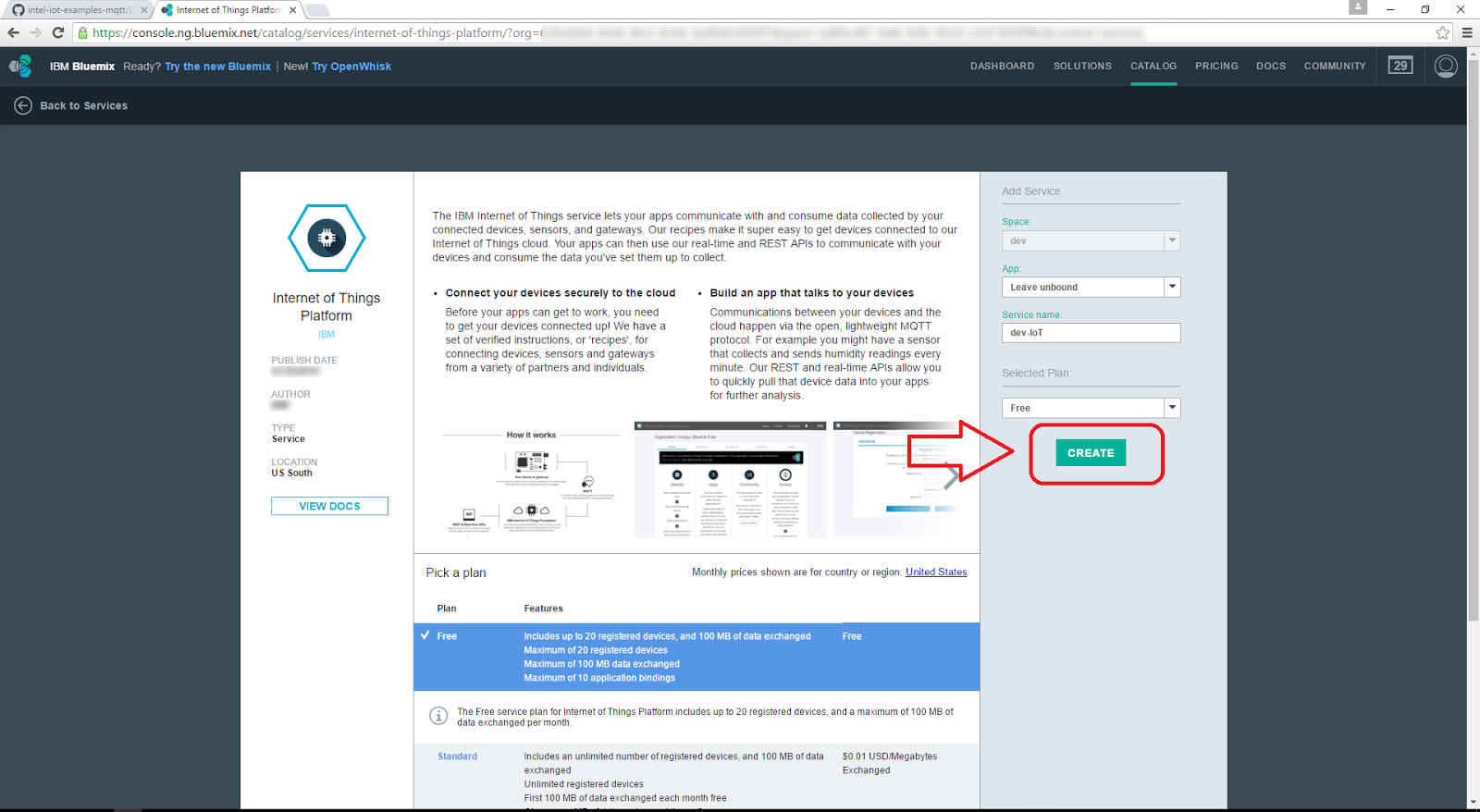Viewport: 1480px width, 812px height.
Task: Open the Solutions menu item
Action: click(x=1082, y=67)
